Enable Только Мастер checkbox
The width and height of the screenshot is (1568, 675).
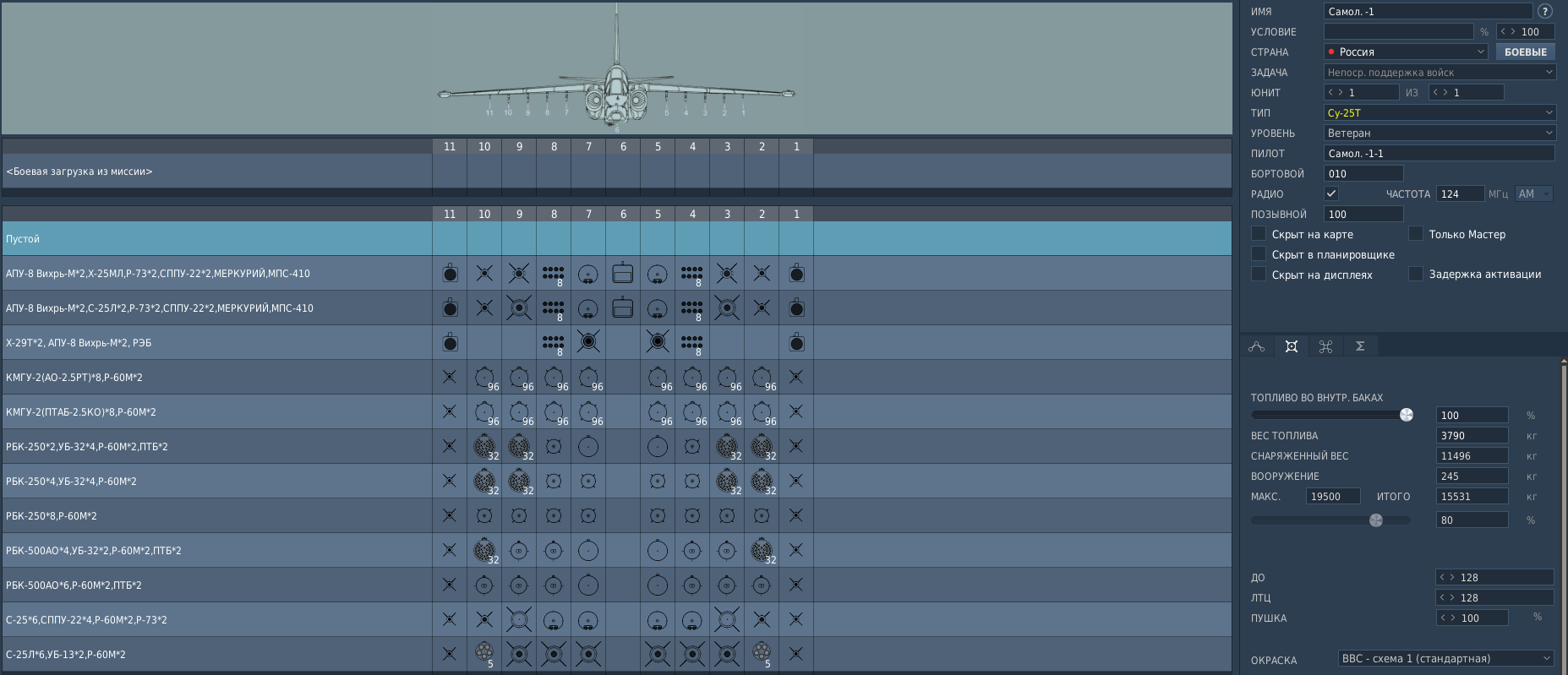coord(1416,234)
